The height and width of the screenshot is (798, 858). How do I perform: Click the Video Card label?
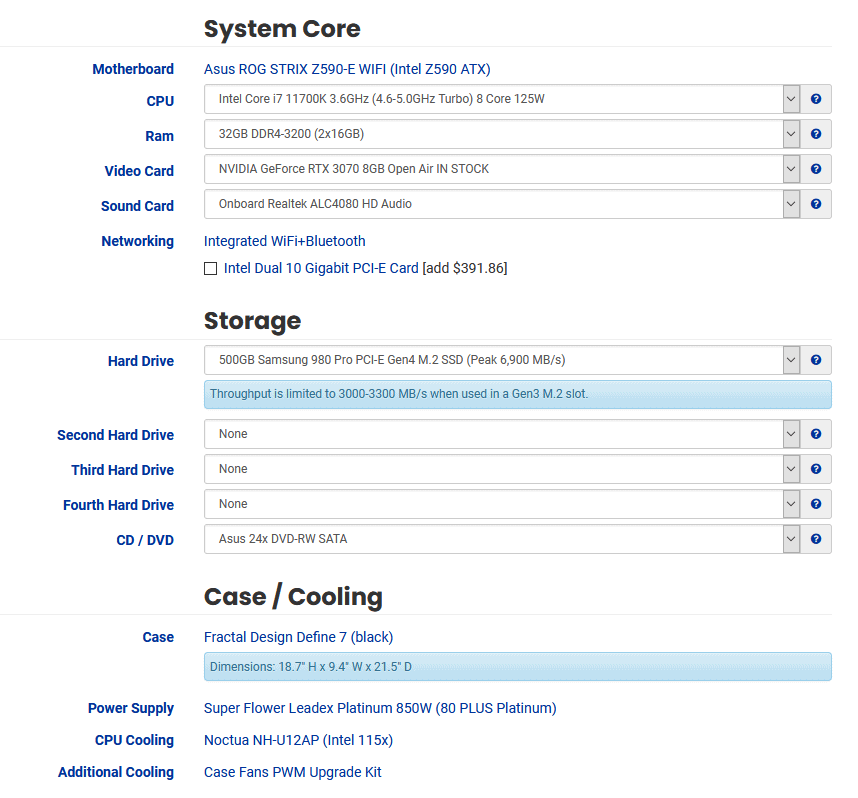[139, 171]
